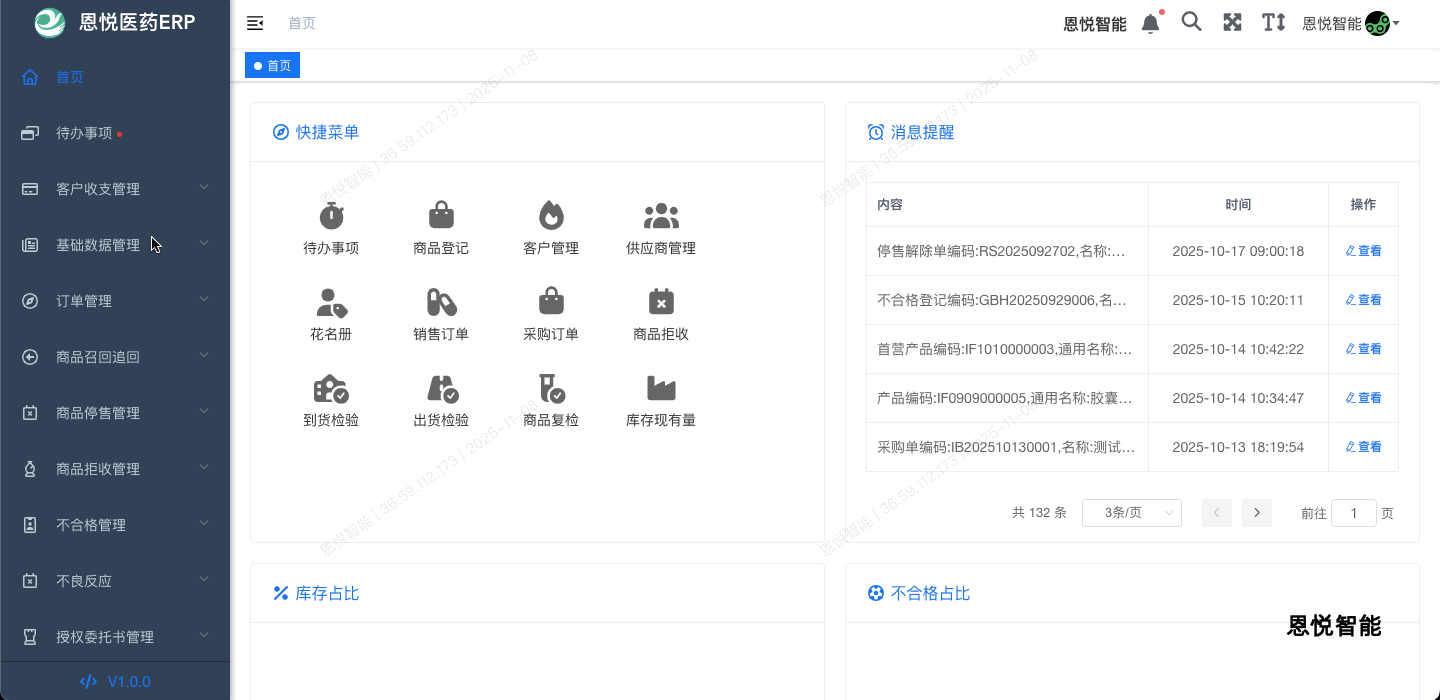Expand the 订单管理 sidebar menu
Screen dimensions: 1440x700
(115, 301)
